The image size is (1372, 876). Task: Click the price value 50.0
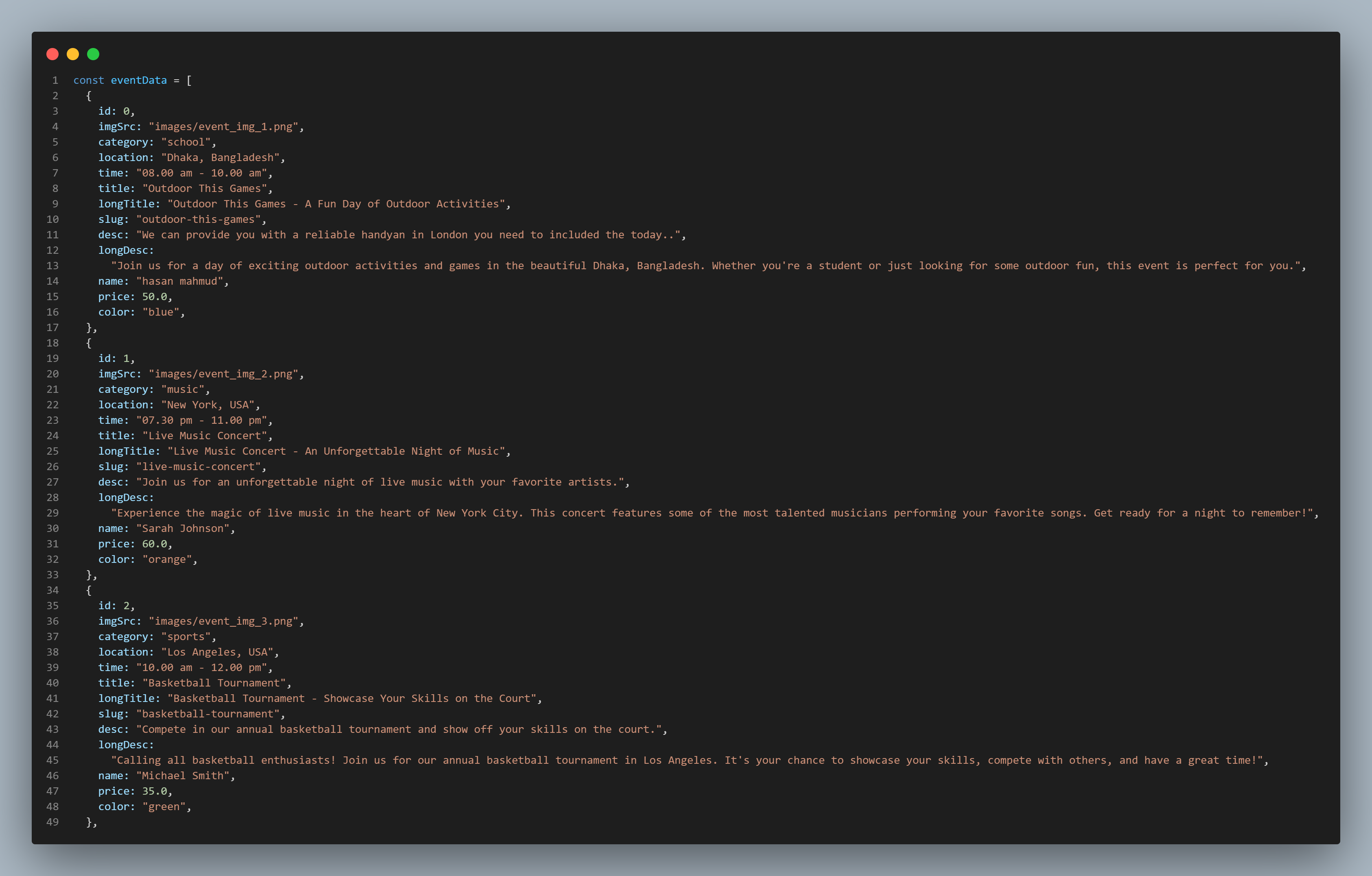point(154,297)
